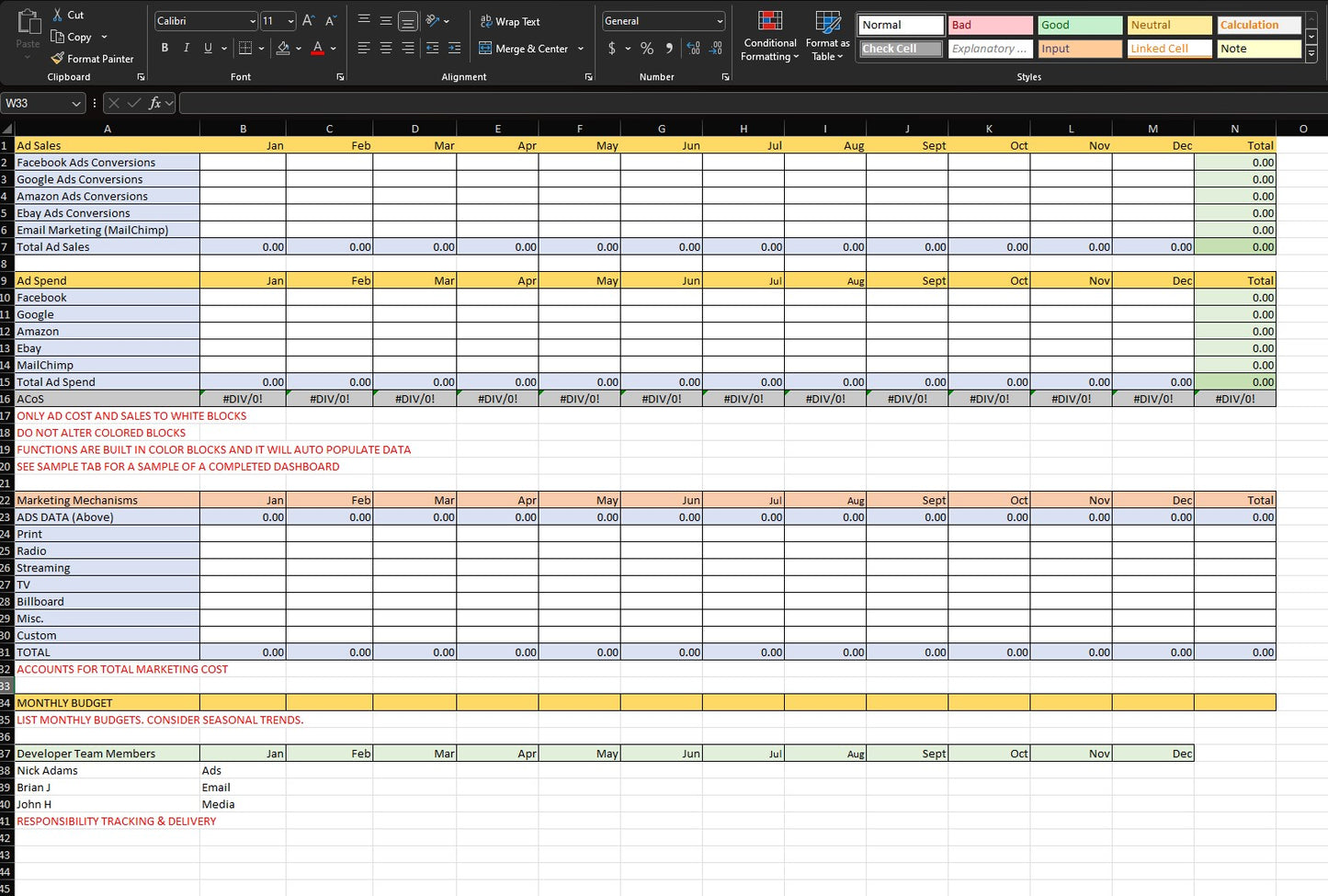Open Conditional Formatting options
Image resolution: width=1328 pixels, height=896 pixels.
pyautogui.click(x=769, y=37)
